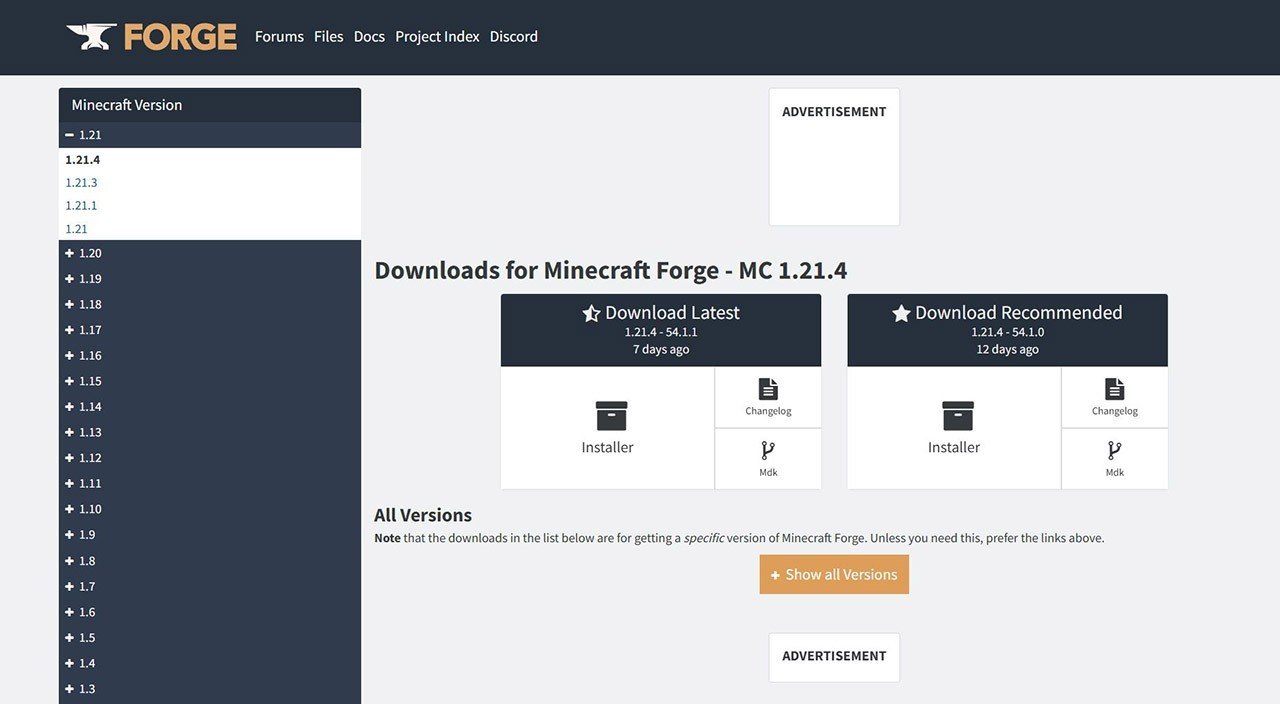This screenshot has height=704, width=1280.
Task: Collapse the 1.21 version group
Action: pyautogui.click(x=210, y=135)
